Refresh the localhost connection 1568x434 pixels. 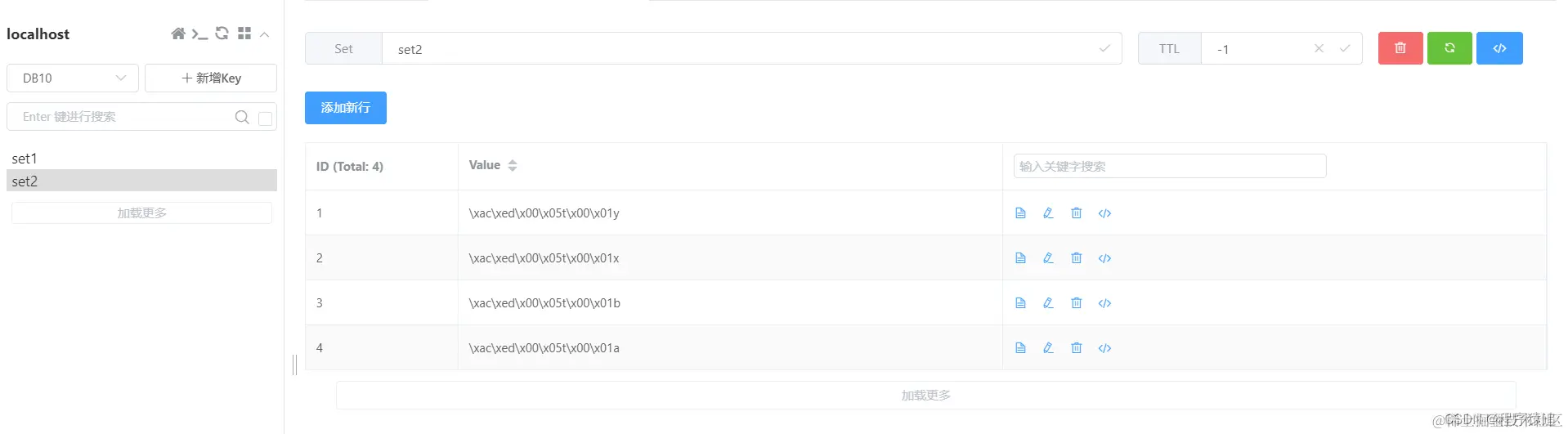pyautogui.click(x=222, y=34)
